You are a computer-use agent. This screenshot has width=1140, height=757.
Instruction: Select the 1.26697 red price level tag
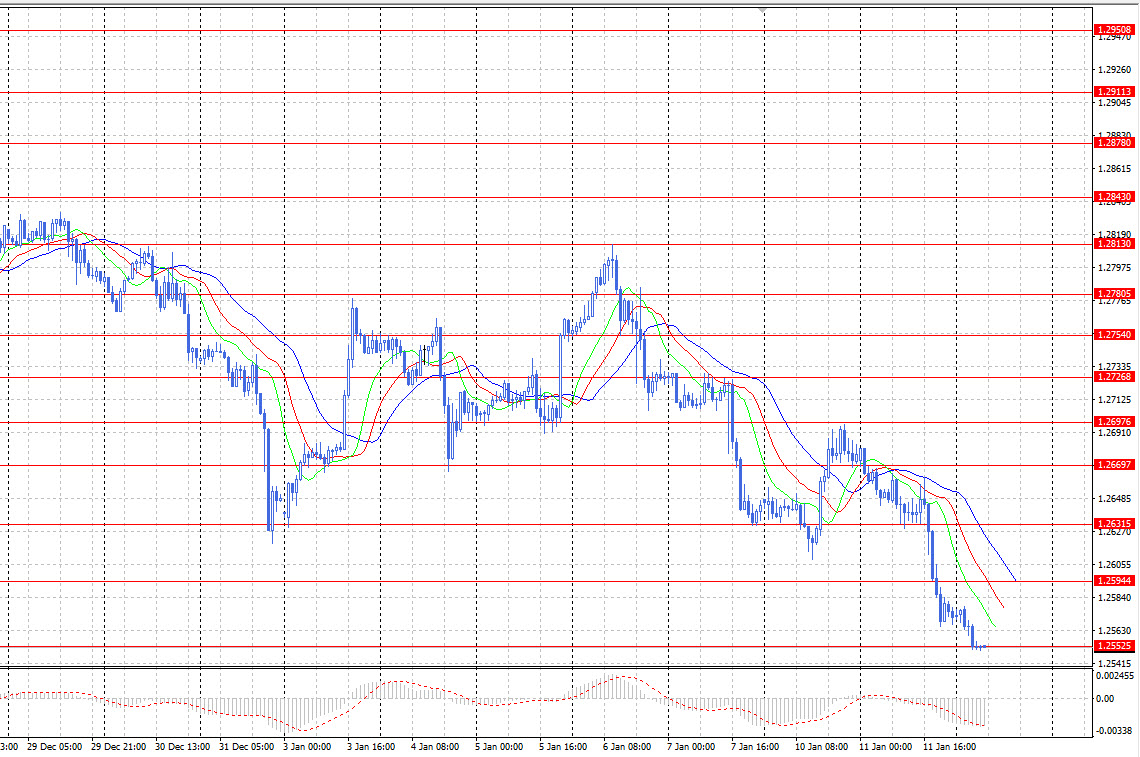[1114, 465]
